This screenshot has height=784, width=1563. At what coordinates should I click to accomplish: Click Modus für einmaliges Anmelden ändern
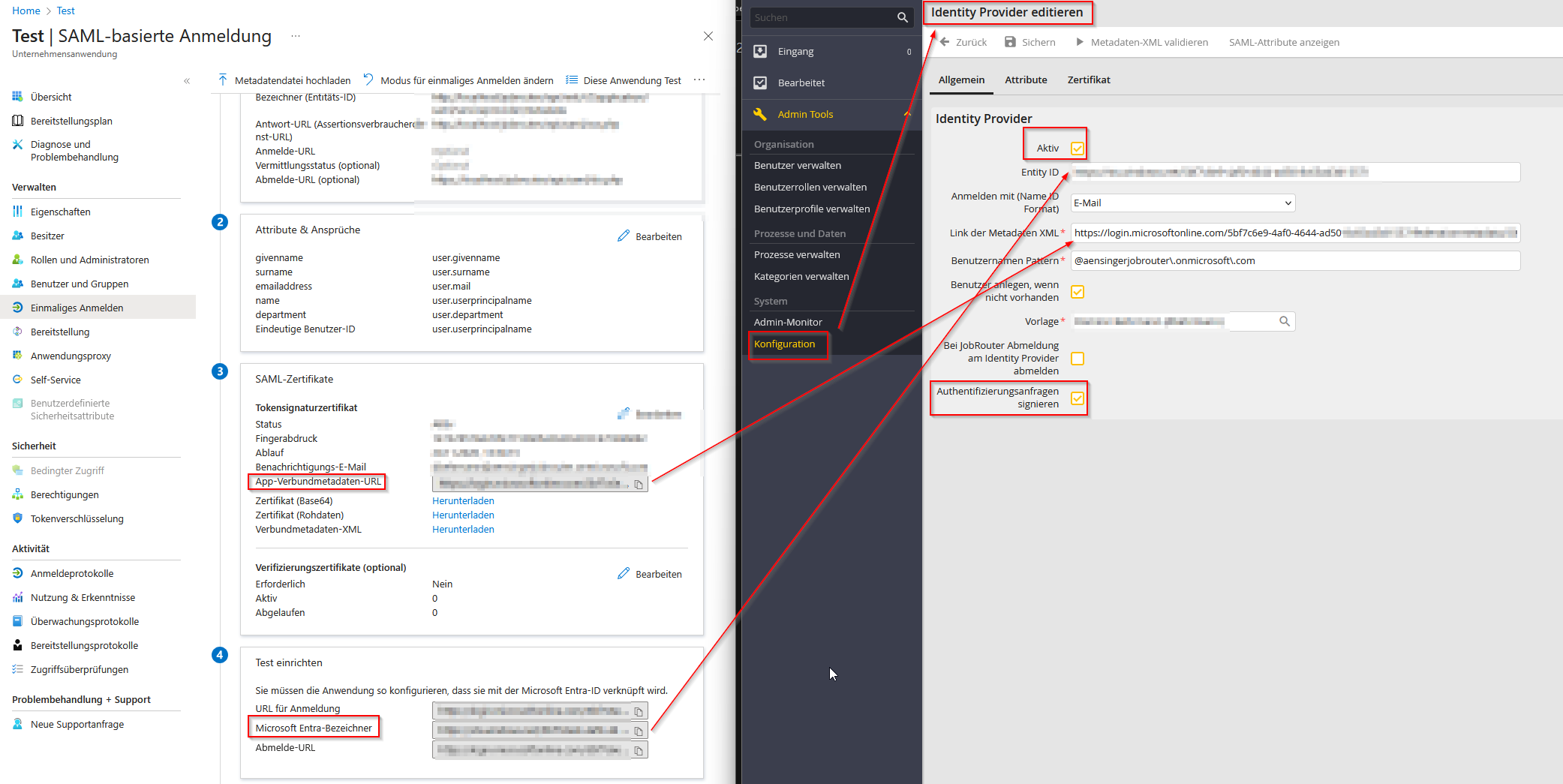pyautogui.click(x=458, y=80)
